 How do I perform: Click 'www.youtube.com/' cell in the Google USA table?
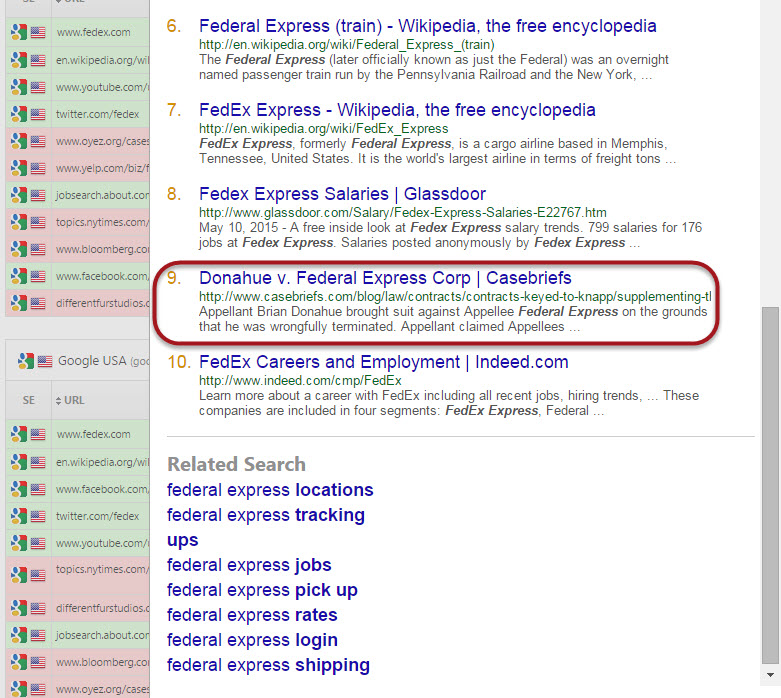[102, 543]
